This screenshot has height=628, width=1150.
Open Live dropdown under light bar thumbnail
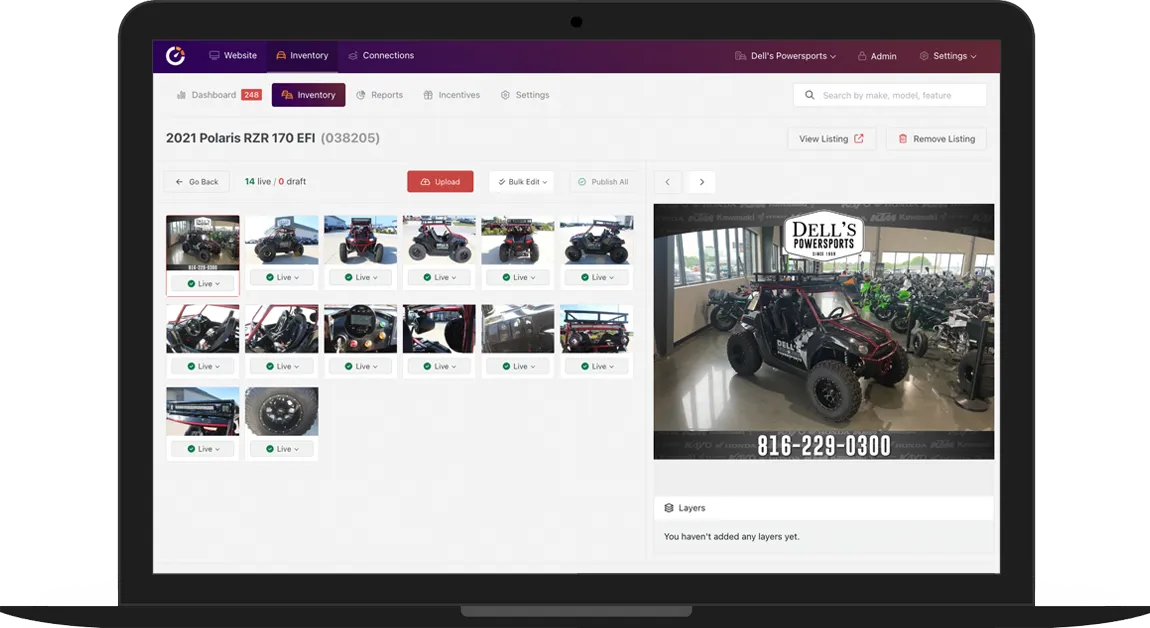[203, 449]
